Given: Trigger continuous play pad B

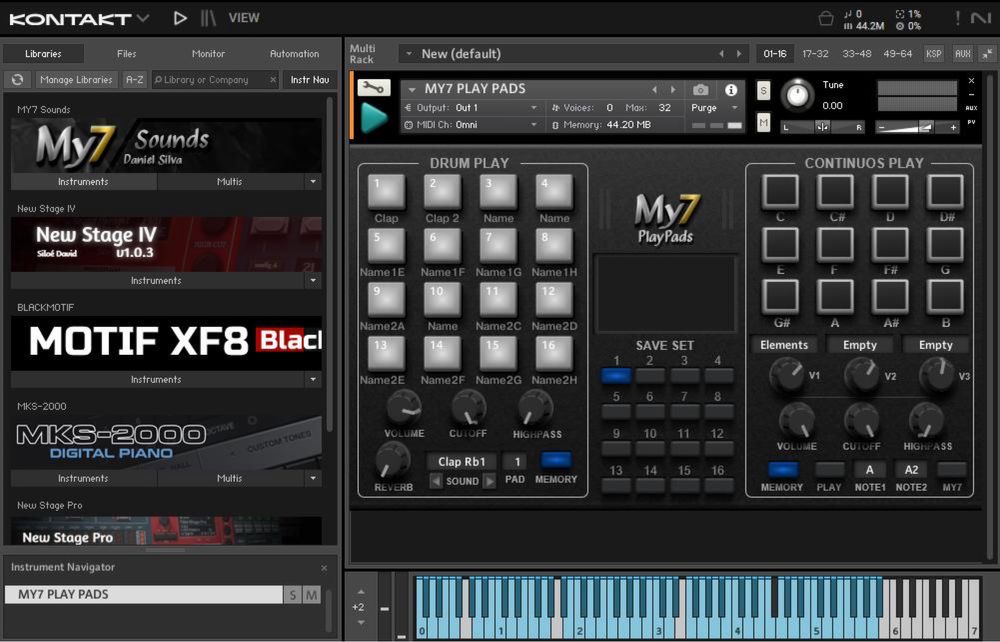Looking at the screenshot, I should pyautogui.click(x=945, y=297).
